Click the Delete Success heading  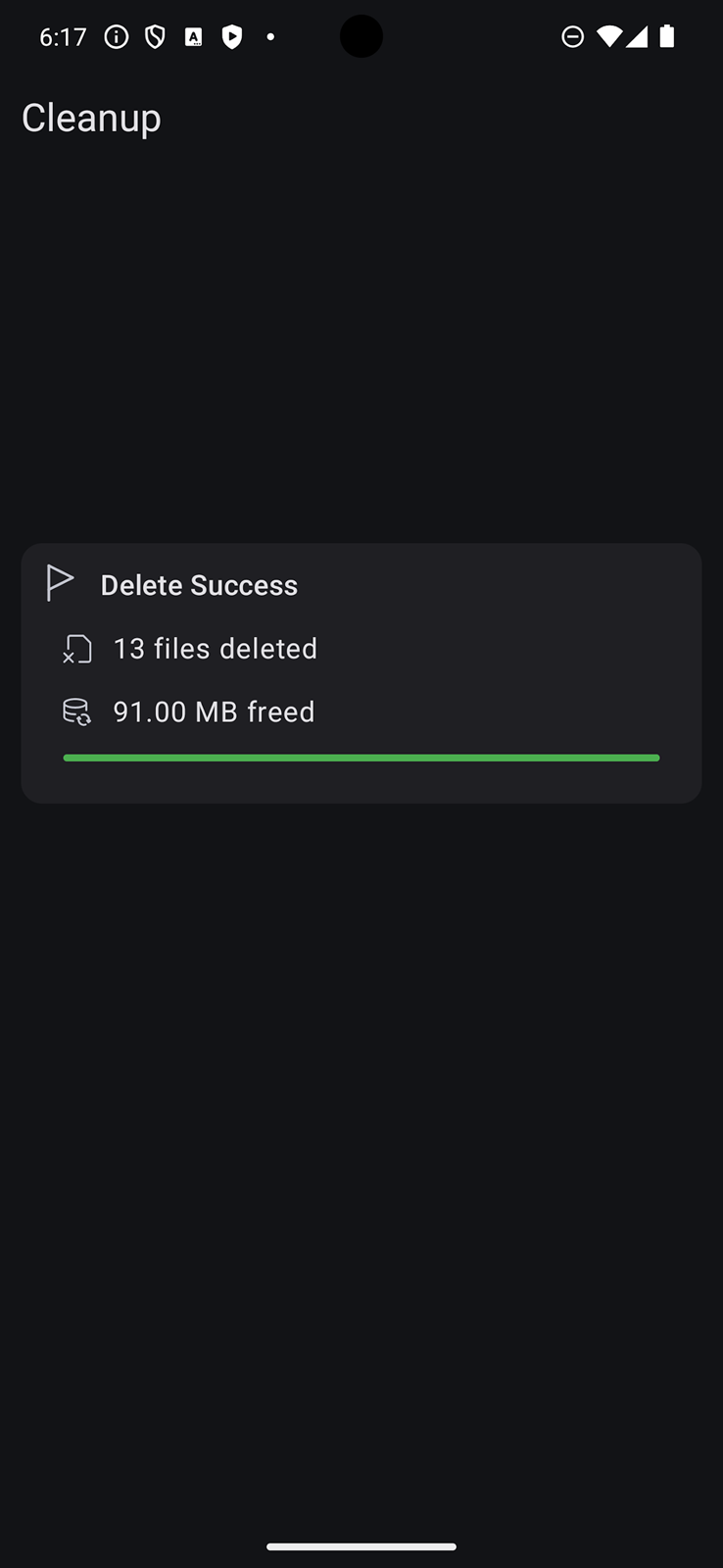(x=199, y=585)
